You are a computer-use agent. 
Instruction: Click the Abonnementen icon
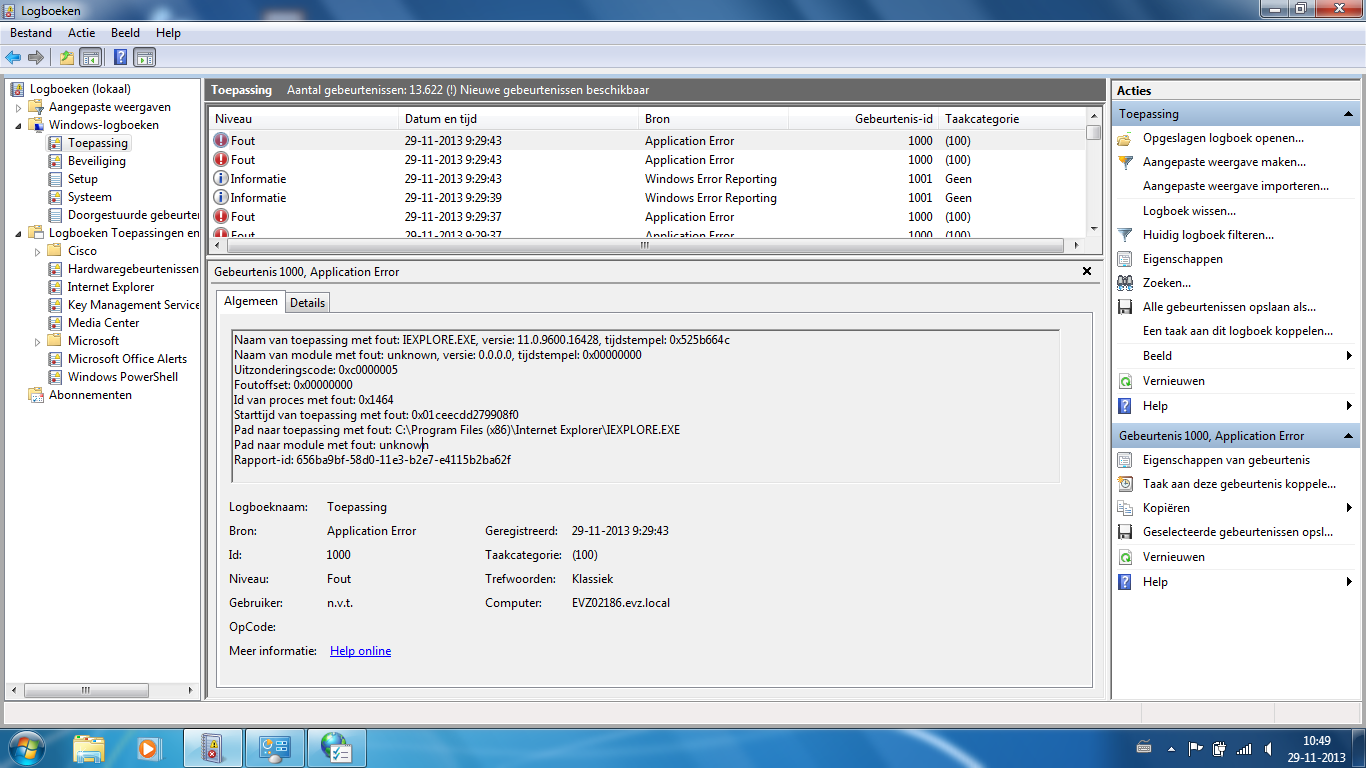click(37, 395)
